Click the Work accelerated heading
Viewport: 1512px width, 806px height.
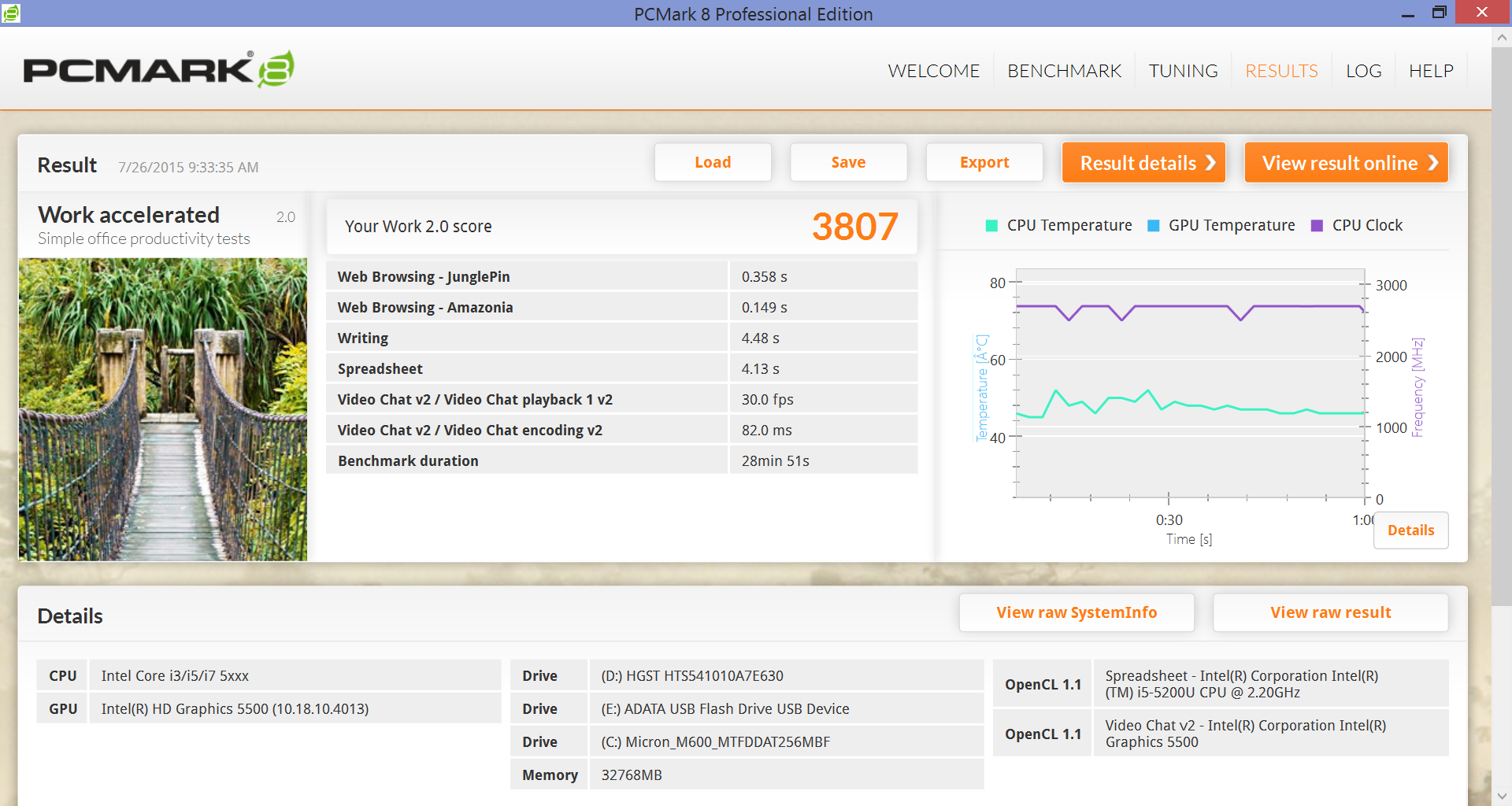(128, 215)
